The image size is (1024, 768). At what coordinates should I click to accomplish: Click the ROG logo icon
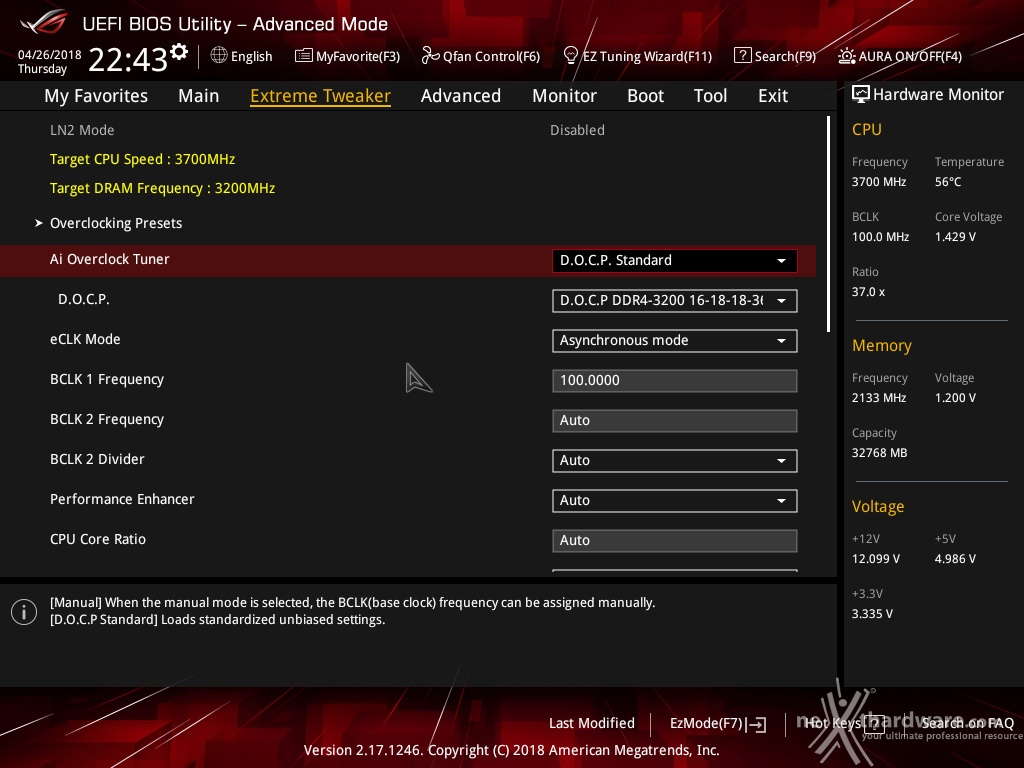[x=43, y=22]
